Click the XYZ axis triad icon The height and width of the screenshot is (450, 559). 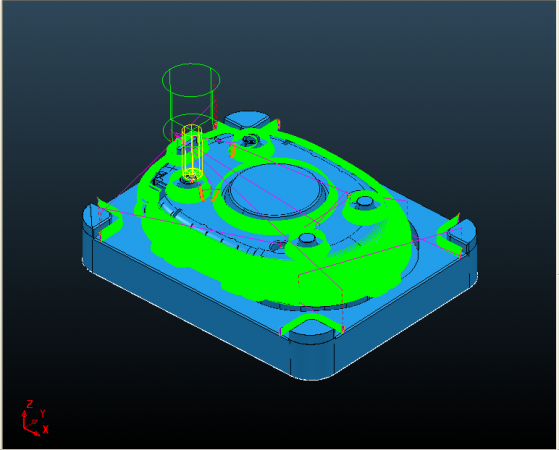click(35, 419)
